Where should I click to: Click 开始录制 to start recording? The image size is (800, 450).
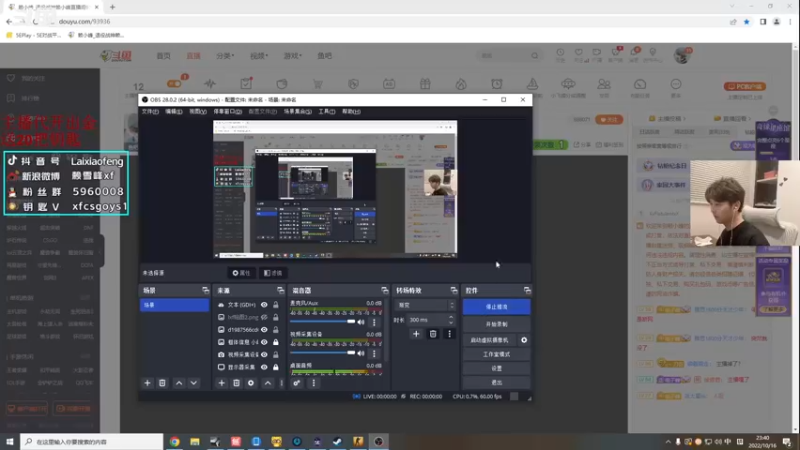pos(496,324)
